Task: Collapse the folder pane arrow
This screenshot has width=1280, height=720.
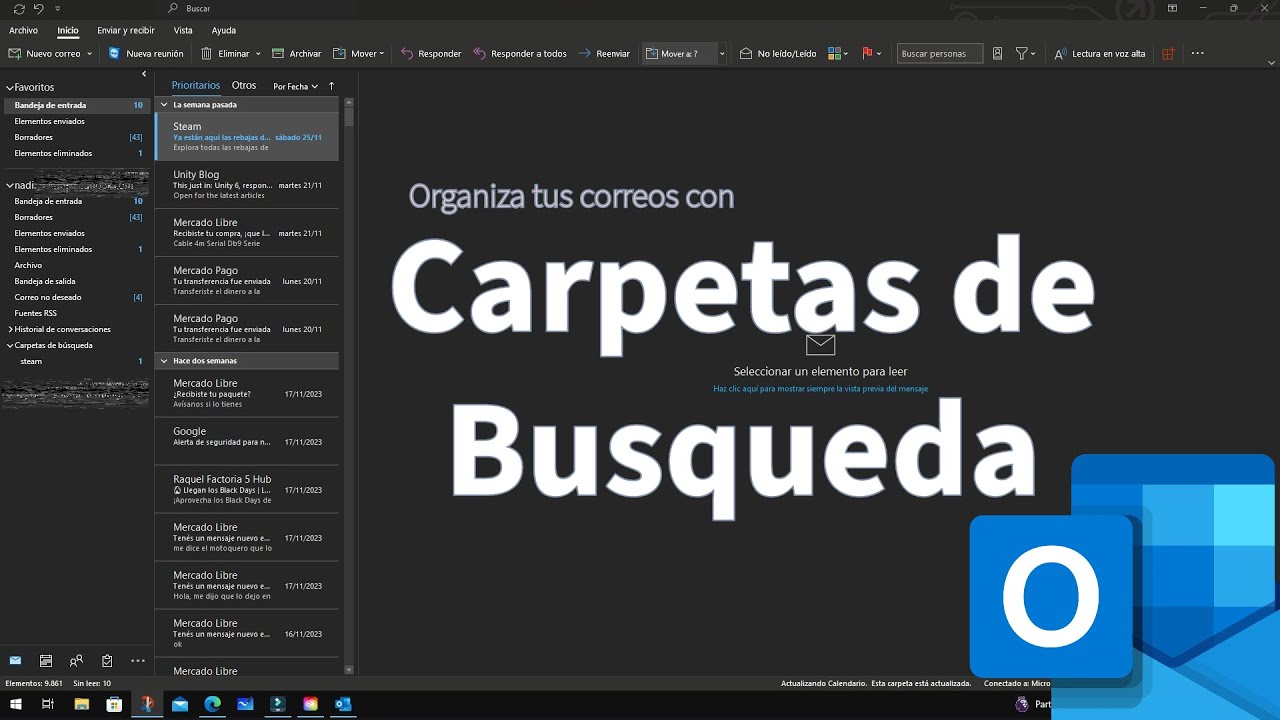Action: (144, 74)
